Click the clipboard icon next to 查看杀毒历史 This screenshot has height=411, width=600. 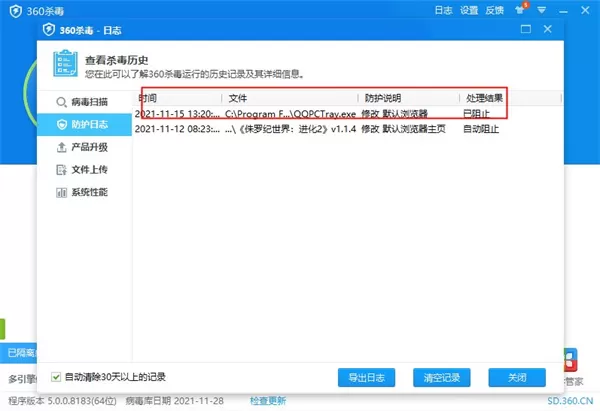tap(65, 64)
